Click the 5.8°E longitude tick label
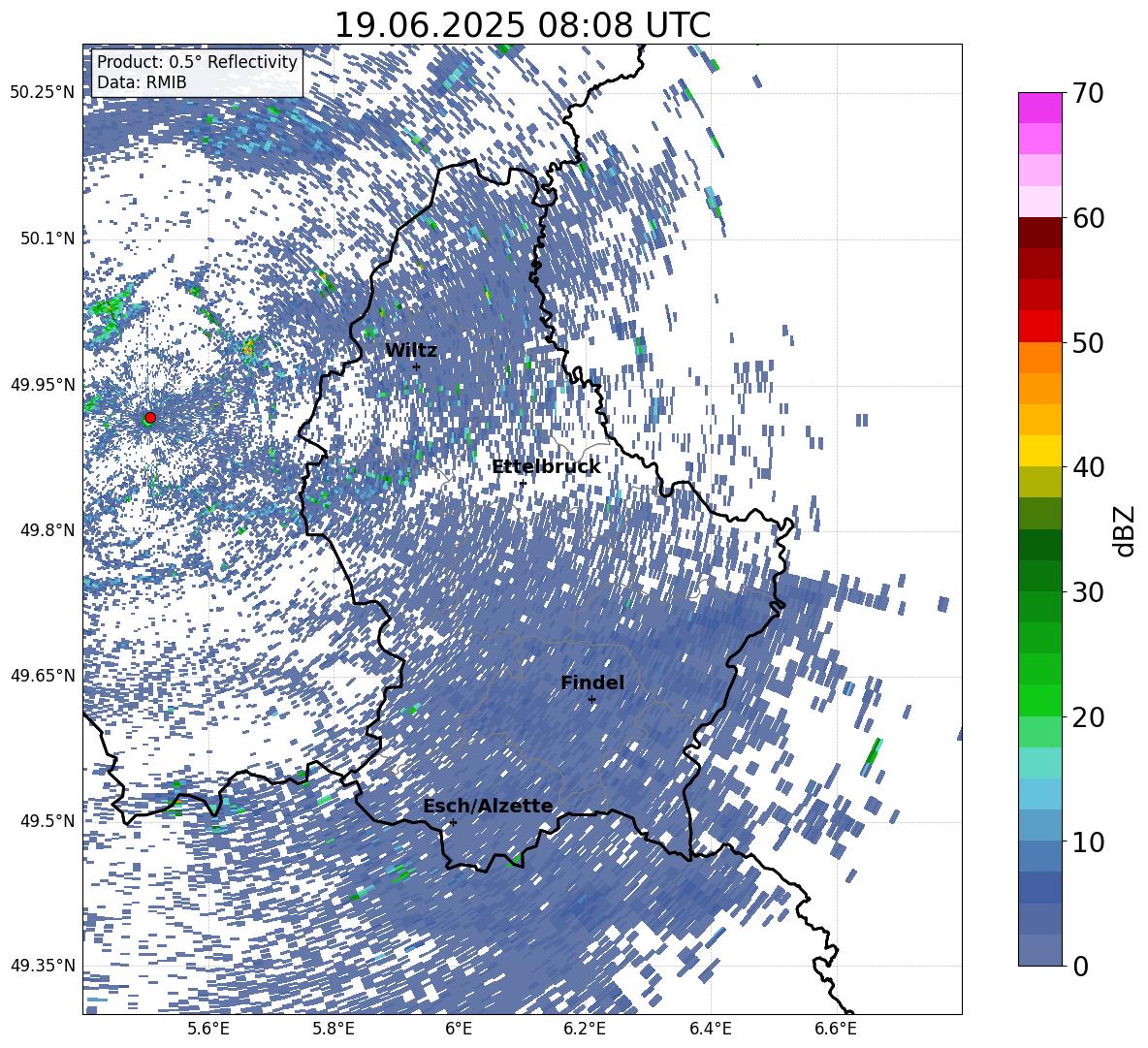Viewport: 1148px width, 1048px height. (334, 1029)
